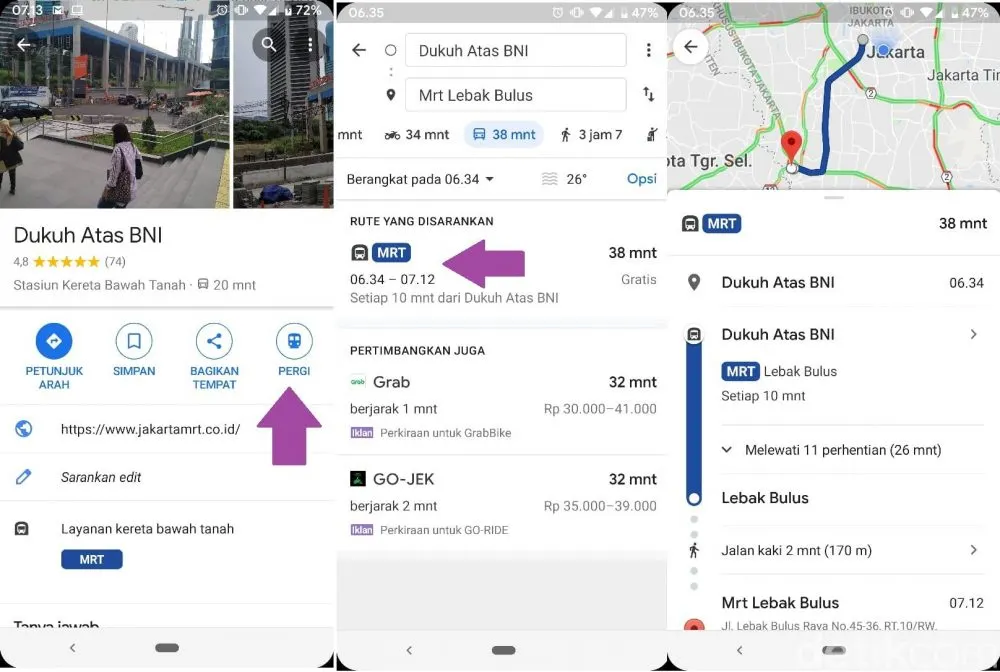Open Jalan kaki 2 mnt walking details chevron
Screen dimensions: 1000x672
973,550
